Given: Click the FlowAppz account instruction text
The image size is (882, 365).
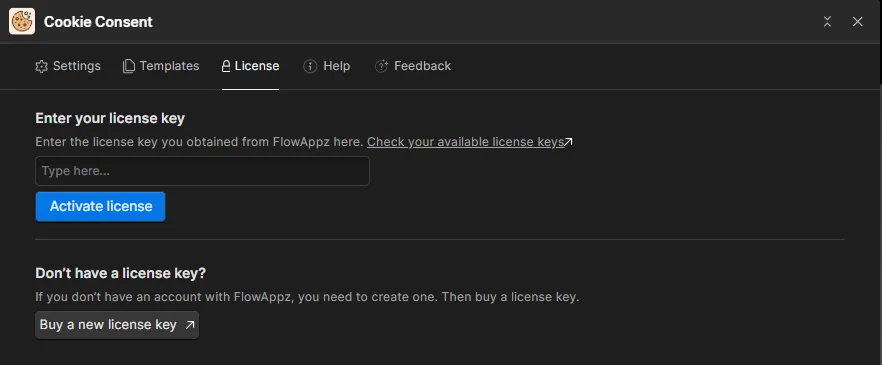Looking at the screenshot, I should coord(307,297).
